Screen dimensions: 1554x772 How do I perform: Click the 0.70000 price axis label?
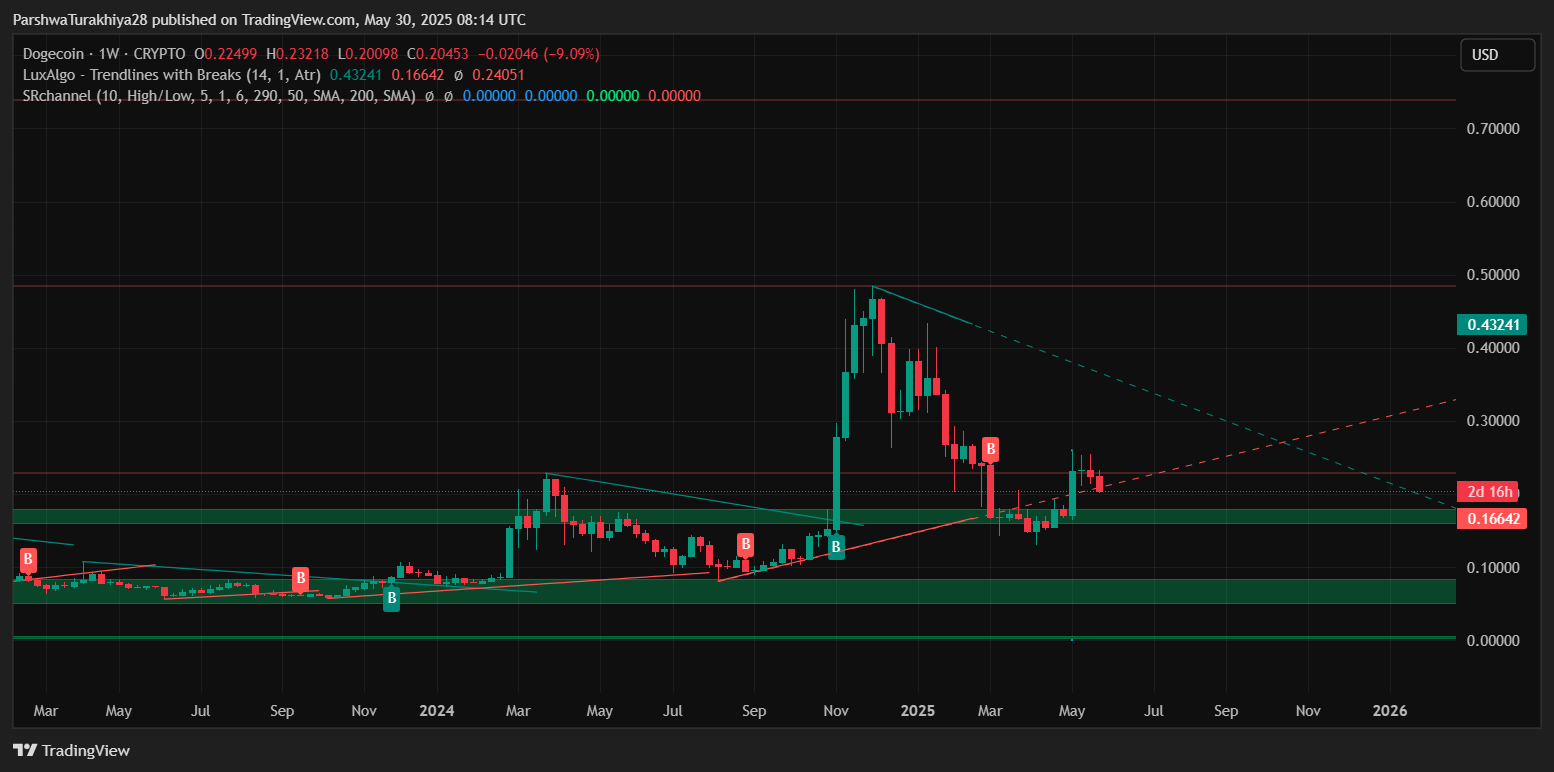click(1492, 129)
